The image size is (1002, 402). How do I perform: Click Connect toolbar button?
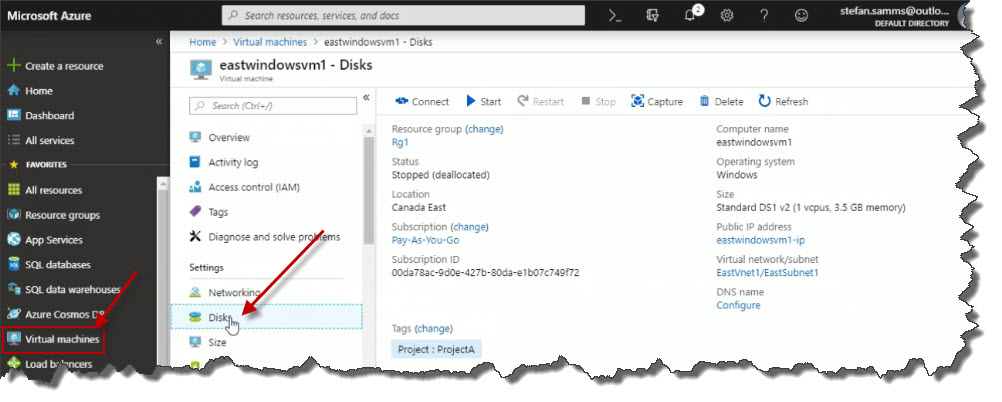point(422,102)
